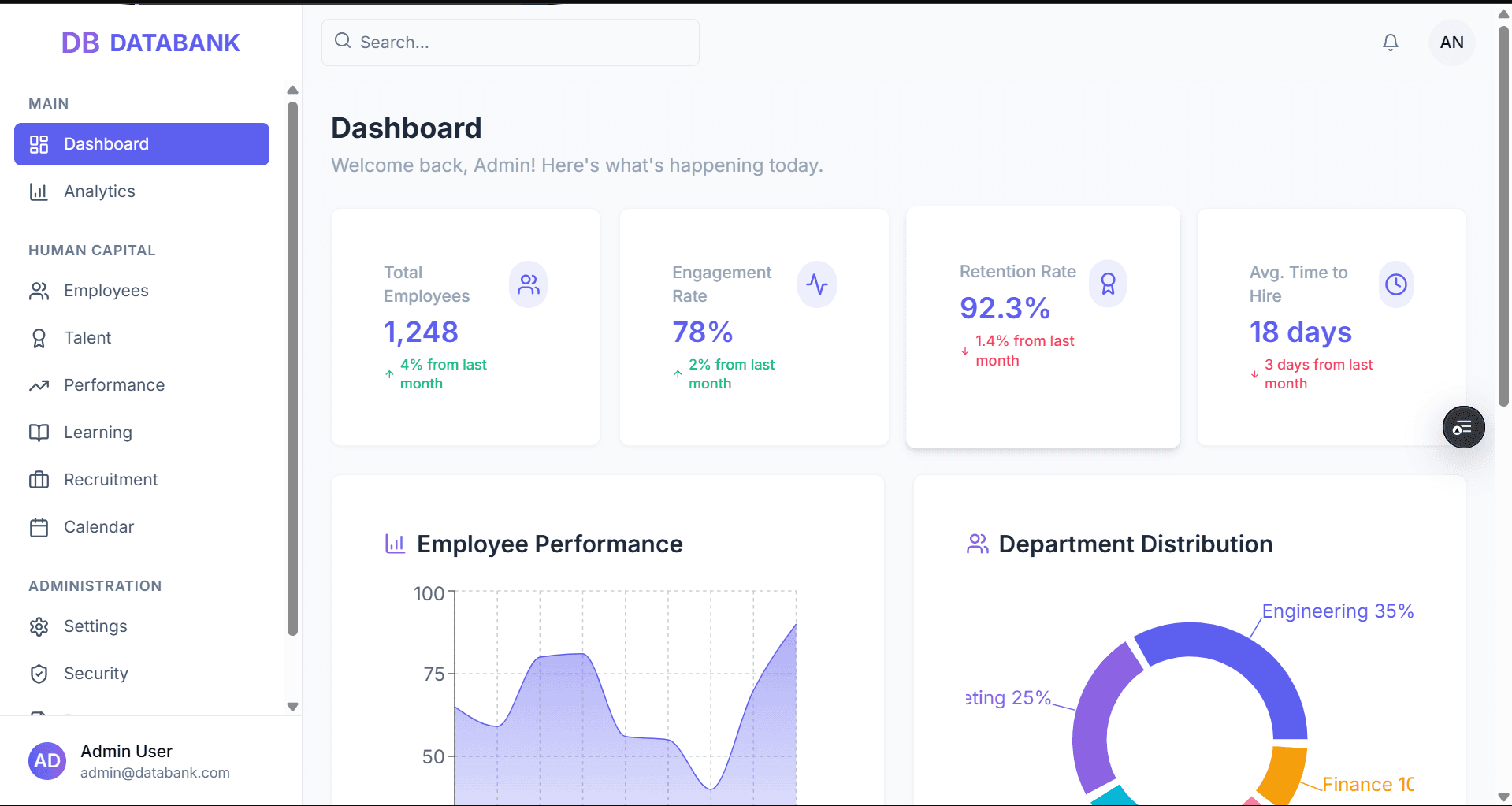Click the Retention Rate value 92.3%

pyautogui.click(x=1005, y=308)
